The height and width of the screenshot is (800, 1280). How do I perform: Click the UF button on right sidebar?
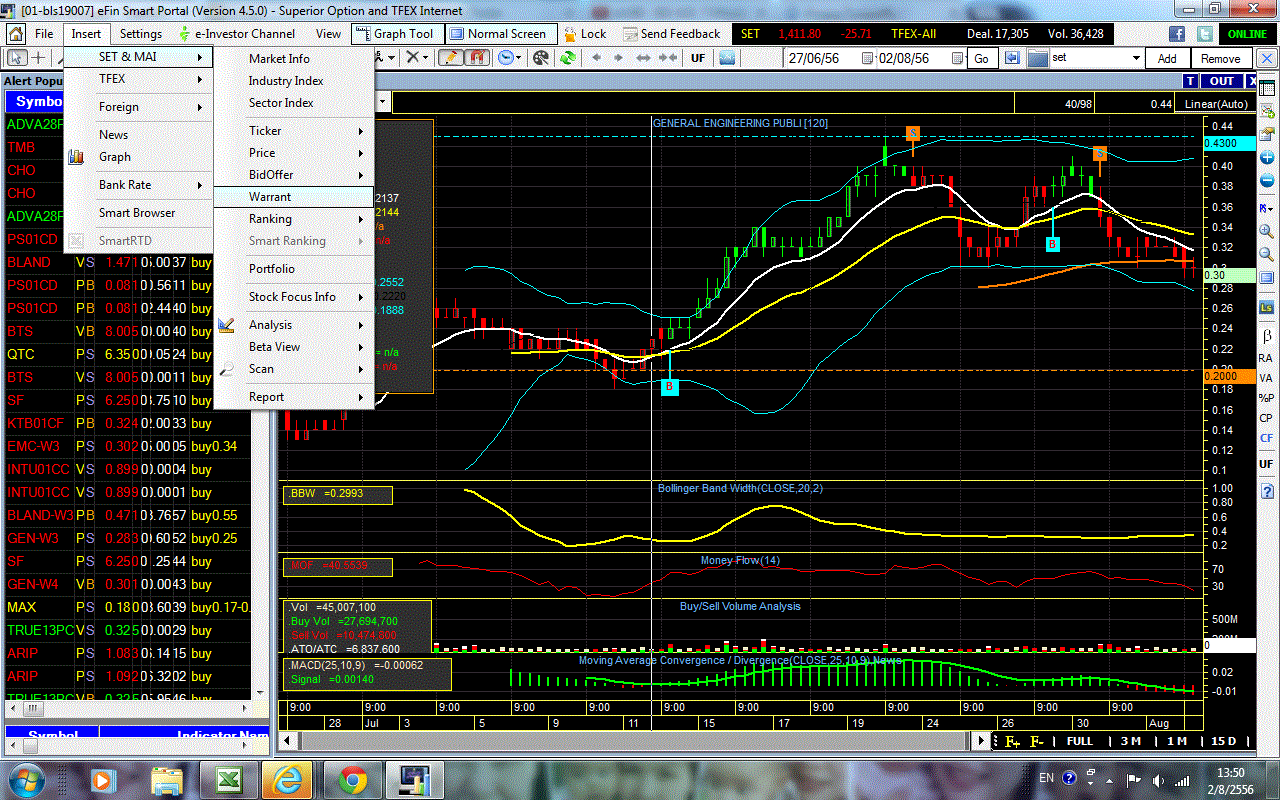click(x=1266, y=465)
